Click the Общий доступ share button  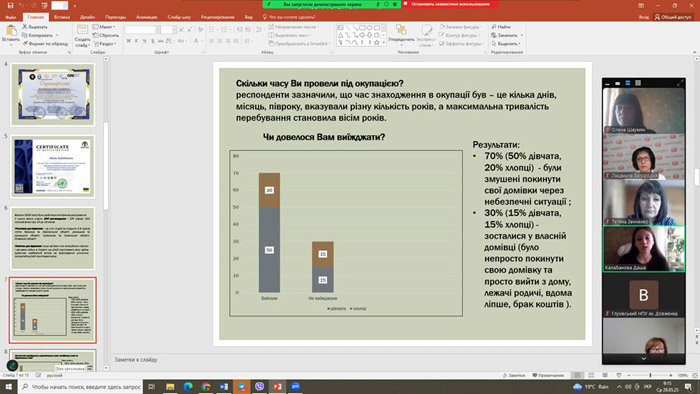point(673,17)
